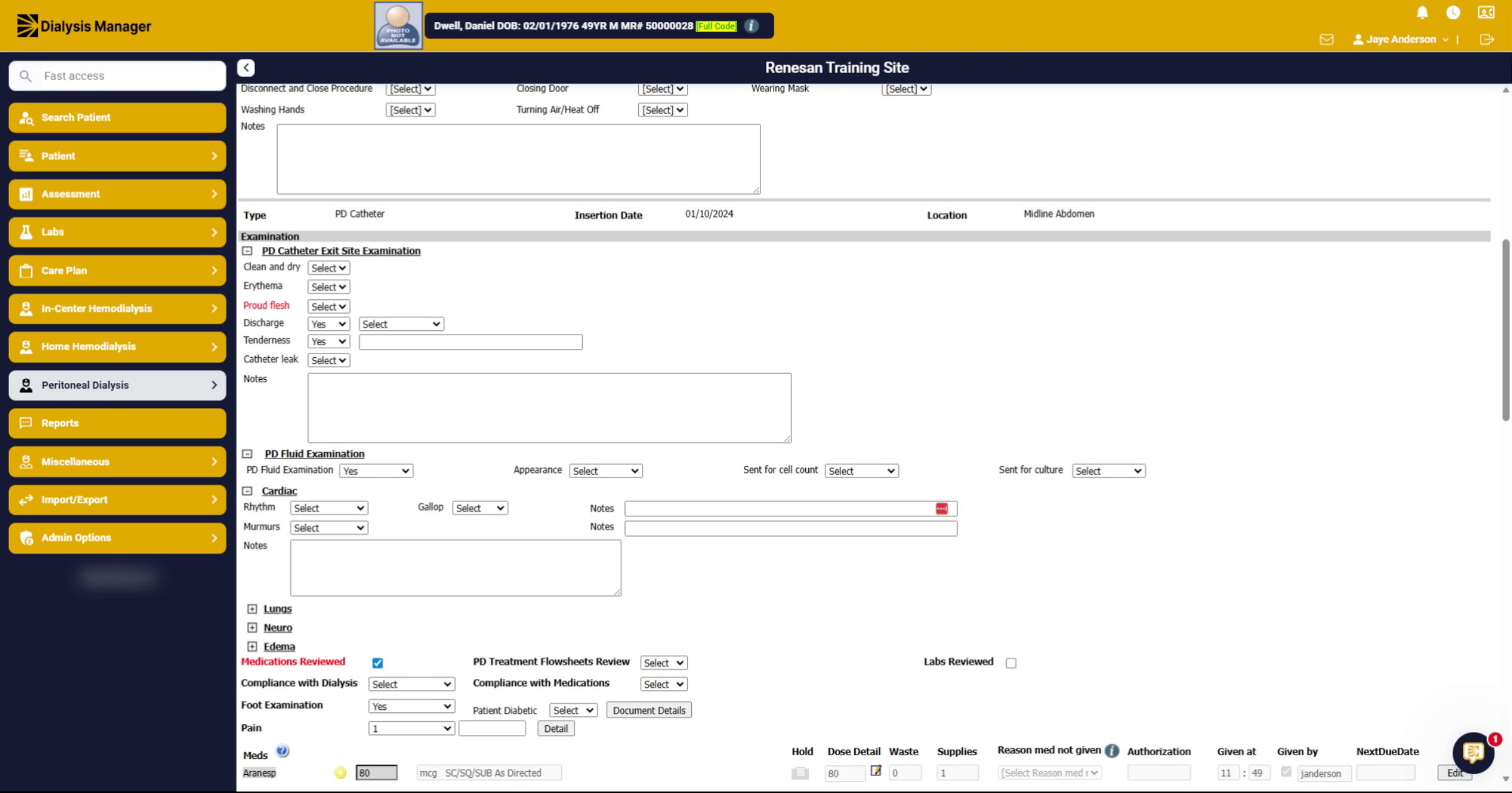Click the Document Details button
1512x793 pixels.
coord(649,710)
